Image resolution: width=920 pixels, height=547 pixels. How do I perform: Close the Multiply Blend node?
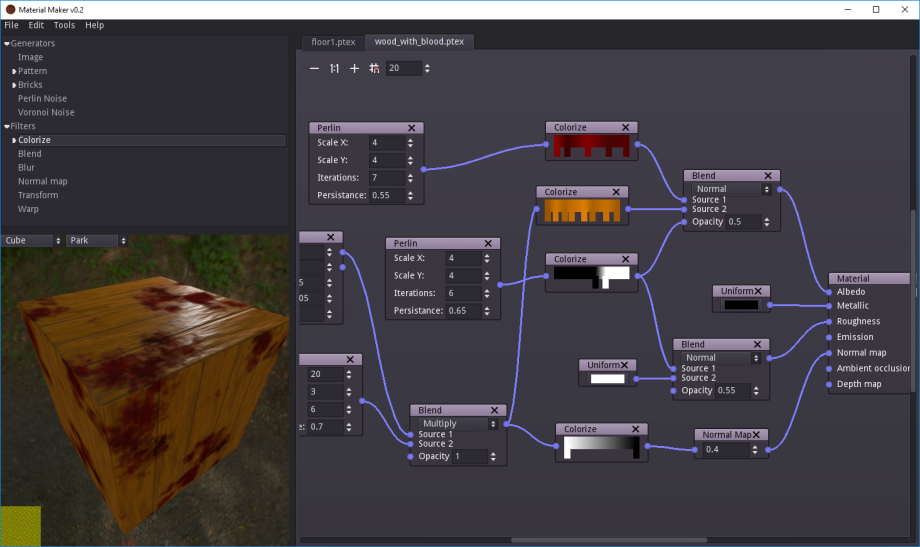[x=495, y=410]
